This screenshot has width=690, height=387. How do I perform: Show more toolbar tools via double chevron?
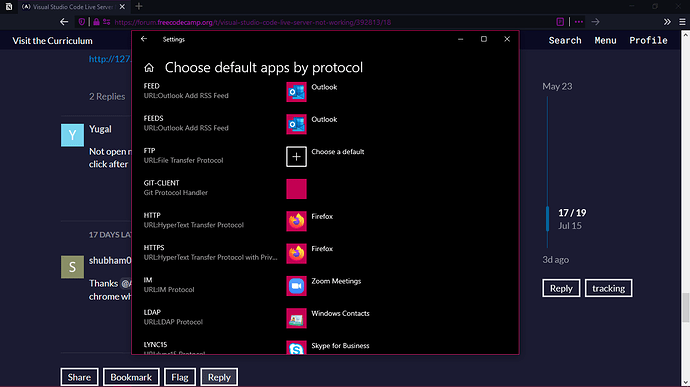click(x=667, y=22)
